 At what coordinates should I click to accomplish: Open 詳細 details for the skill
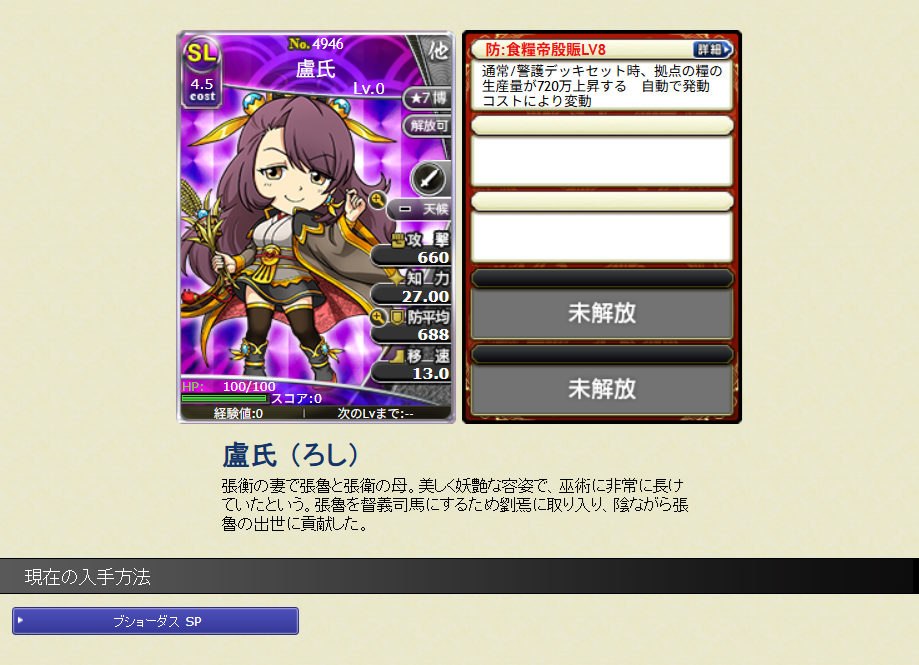[712, 50]
